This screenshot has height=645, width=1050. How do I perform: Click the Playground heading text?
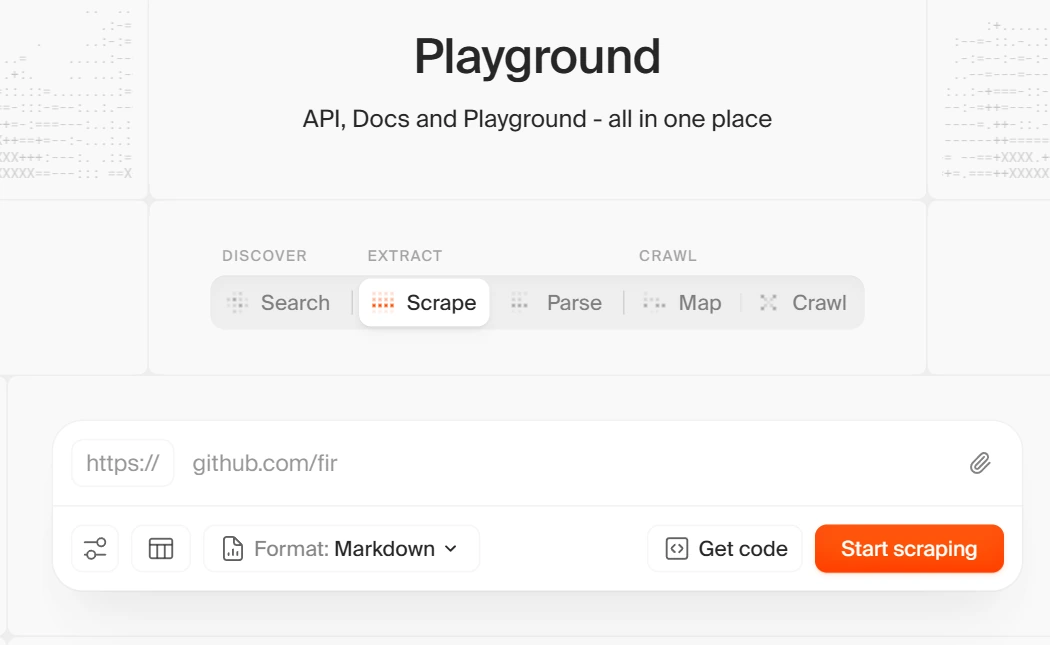(537, 57)
